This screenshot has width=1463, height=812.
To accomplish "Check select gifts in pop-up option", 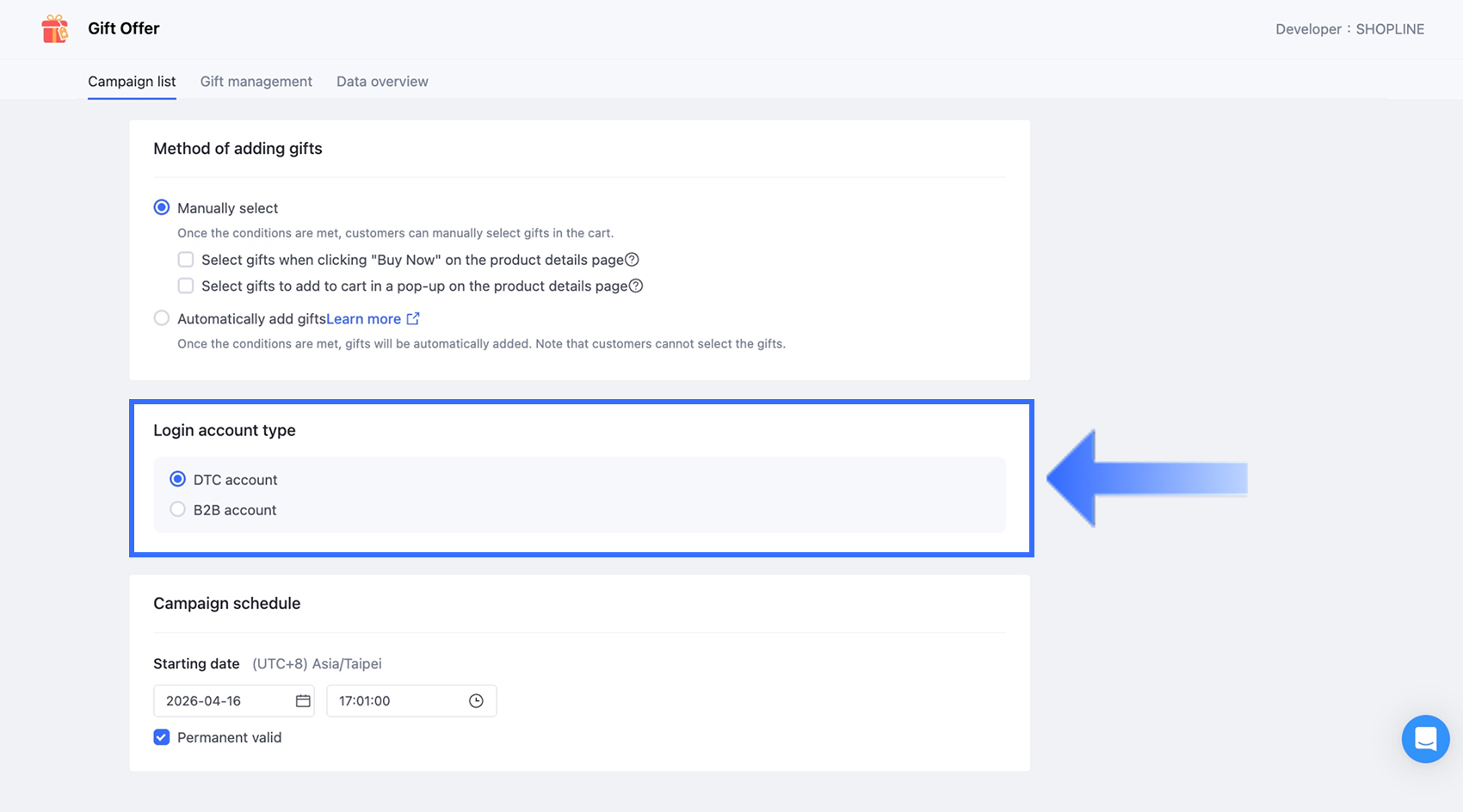I will [x=186, y=286].
